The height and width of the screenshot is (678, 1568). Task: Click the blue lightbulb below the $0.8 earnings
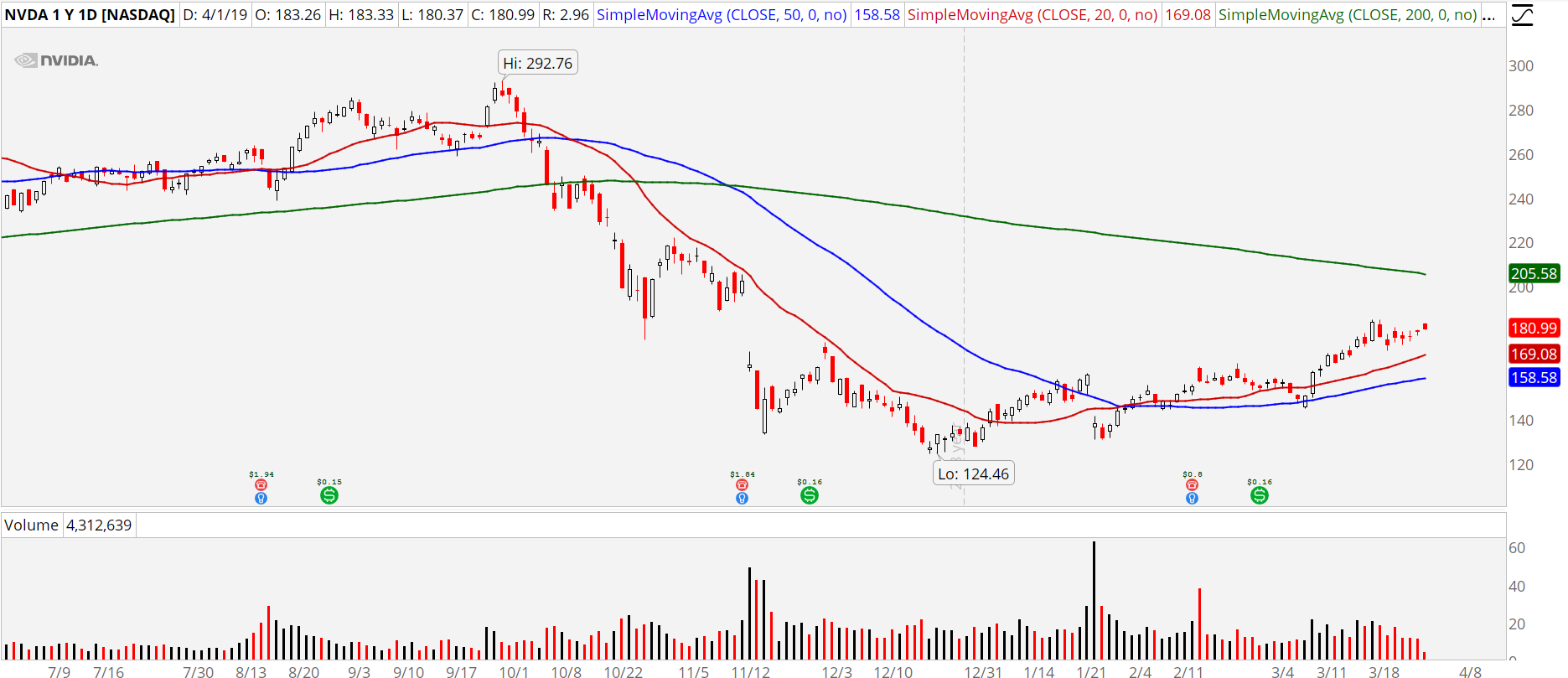click(x=1192, y=499)
